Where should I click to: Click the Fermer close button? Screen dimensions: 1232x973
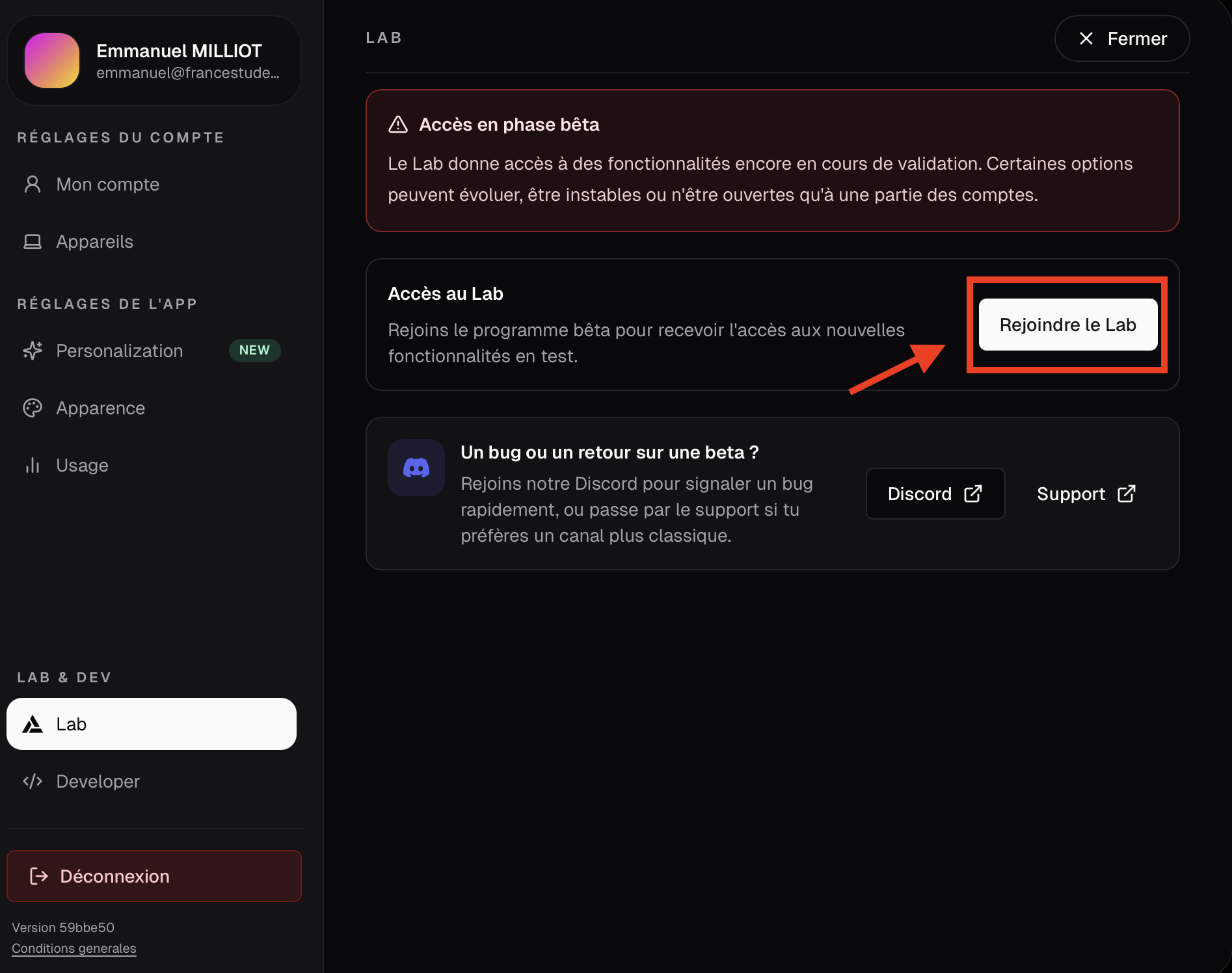[x=1121, y=38]
